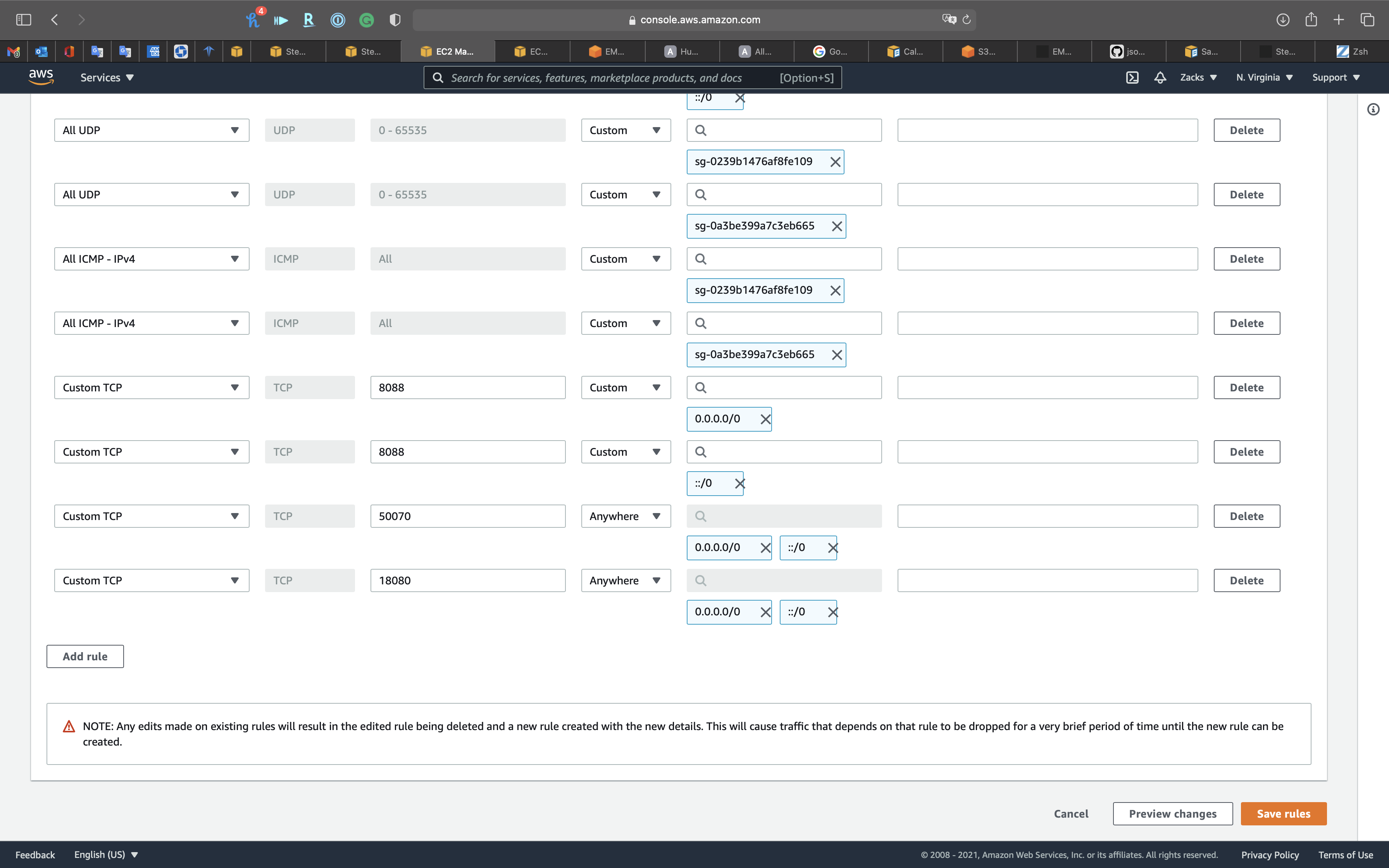
Task: Click the page reload icon in address bar
Action: [967, 19]
